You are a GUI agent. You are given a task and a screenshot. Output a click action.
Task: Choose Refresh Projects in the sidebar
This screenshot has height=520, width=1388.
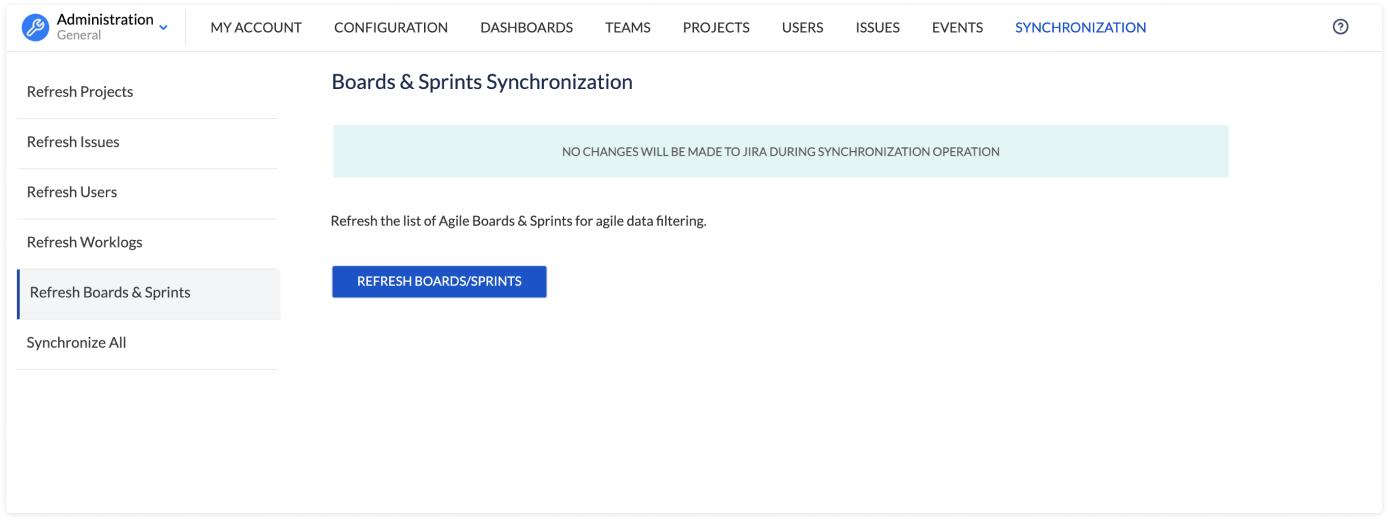click(x=80, y=92)
